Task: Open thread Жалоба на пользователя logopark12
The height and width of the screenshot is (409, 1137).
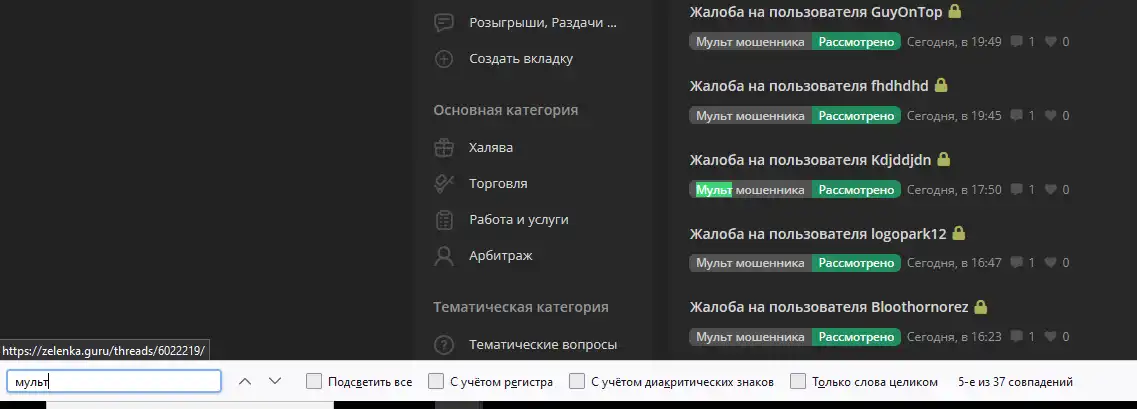Action: (818, 234)
